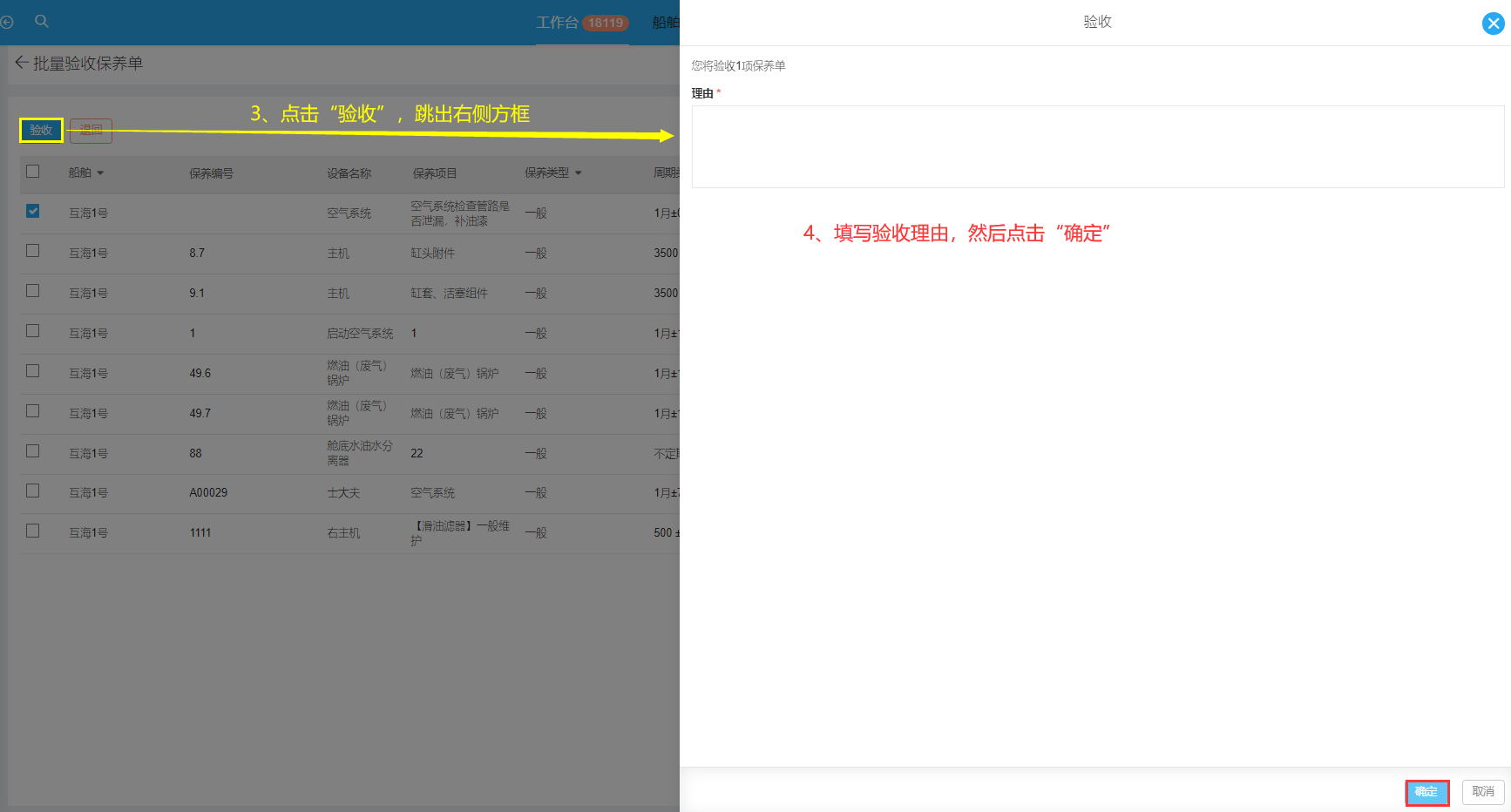Click the back arrow beside 批量验收保养单
This screenshot has height=812, width=1511.
pyautogui.click(x=22, y=63)
